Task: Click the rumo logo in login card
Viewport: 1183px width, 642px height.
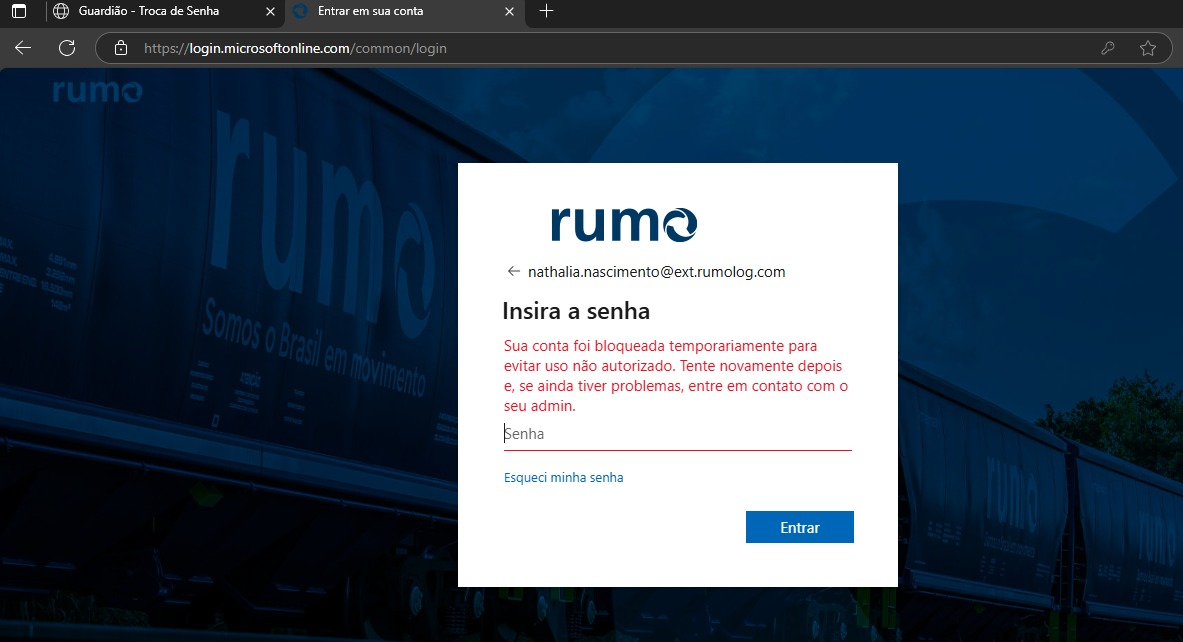Action: tap(624, 224)
